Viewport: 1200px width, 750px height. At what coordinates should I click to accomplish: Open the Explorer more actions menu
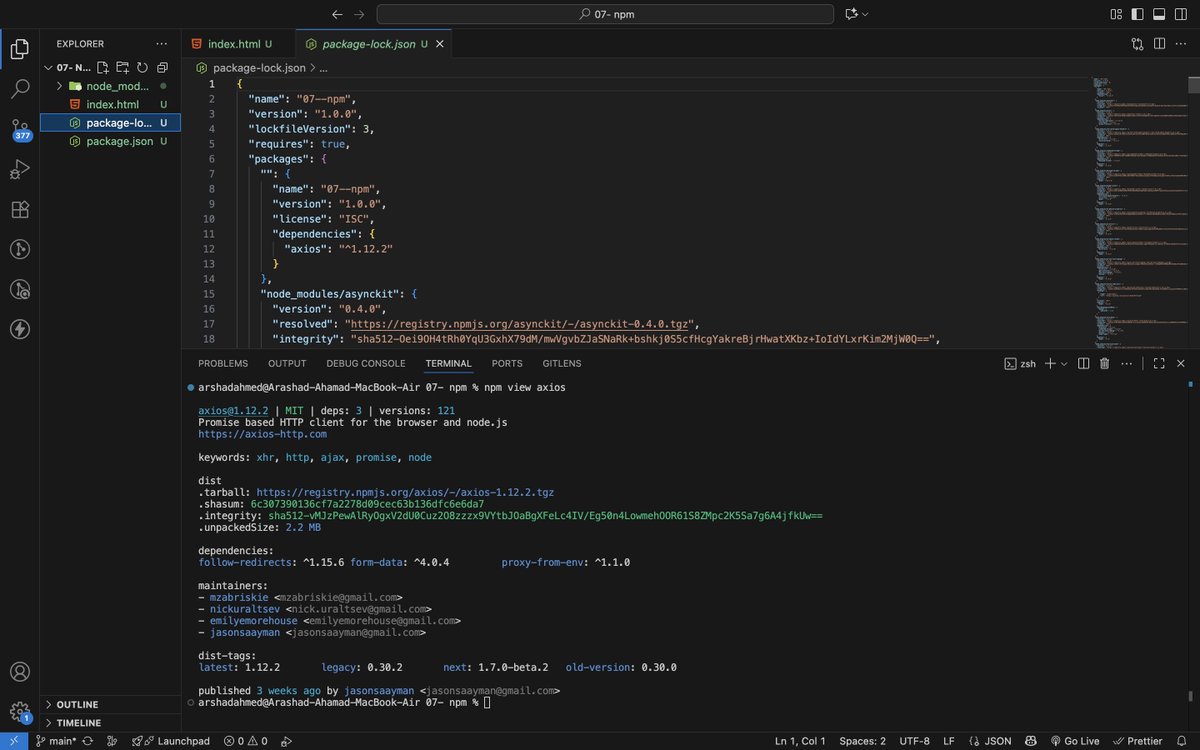pyautogui.click(x=162, y=44)
